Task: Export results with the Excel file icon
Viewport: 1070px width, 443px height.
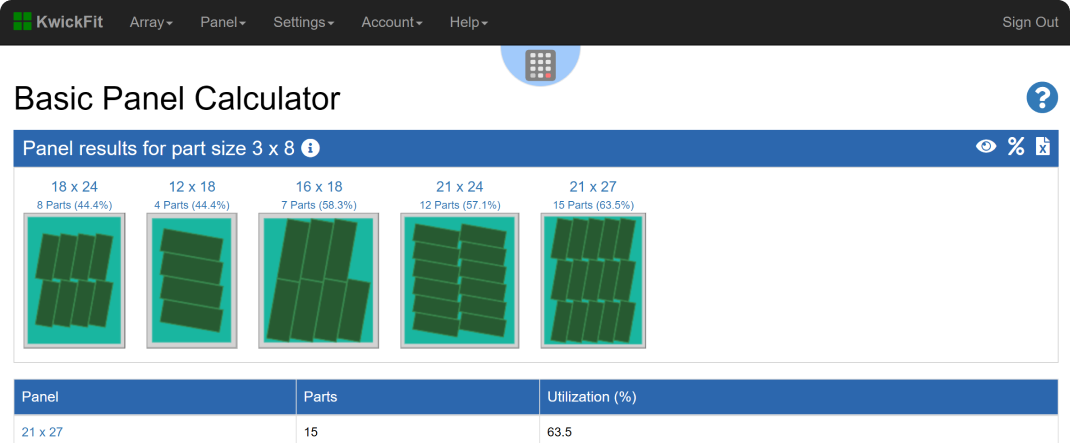Action: pos(1043,147)
